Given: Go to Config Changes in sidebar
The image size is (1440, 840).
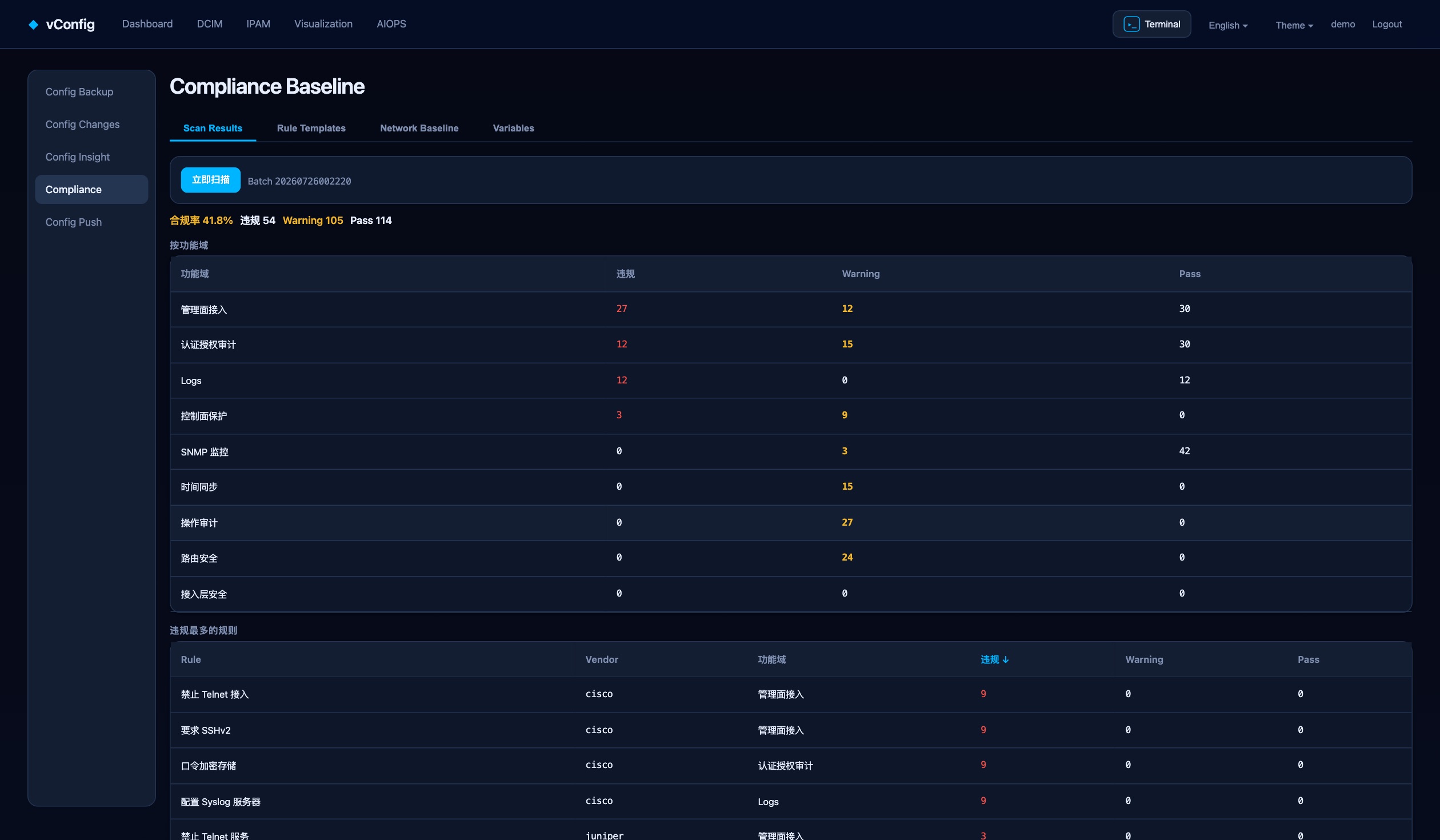Looking at the screenshot, I should 91,125.
